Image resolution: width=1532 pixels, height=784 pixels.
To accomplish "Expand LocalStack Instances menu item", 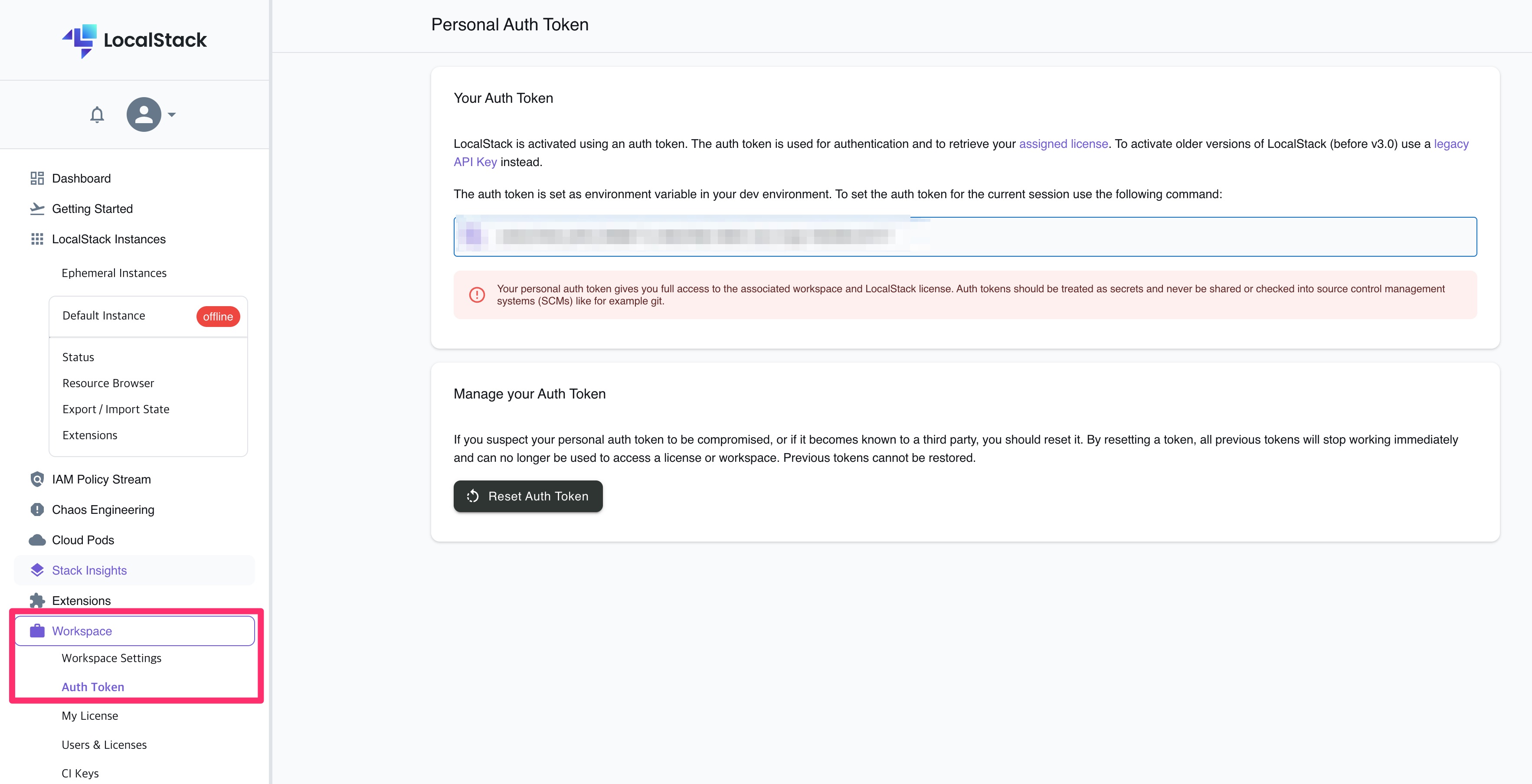I will pyautogui.click(x=108, y=239).
